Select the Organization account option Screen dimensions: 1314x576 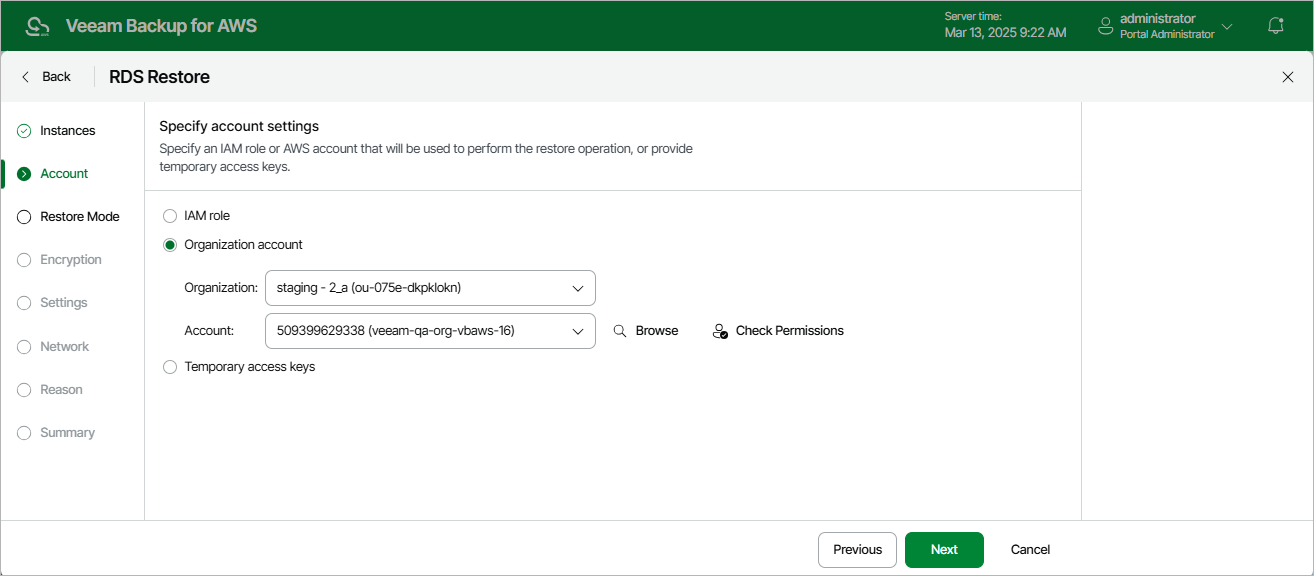[x=170, y=244]
